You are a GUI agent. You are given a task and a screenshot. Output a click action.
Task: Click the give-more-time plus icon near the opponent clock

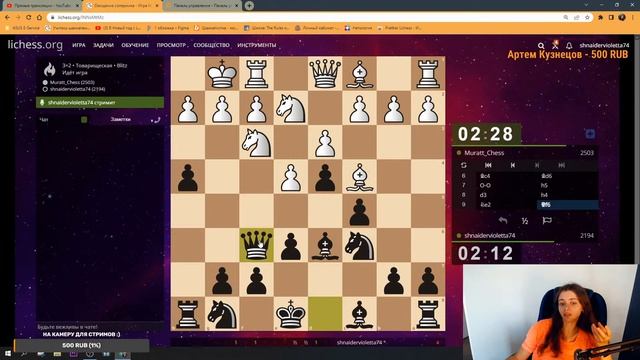(x=590, y=134)
